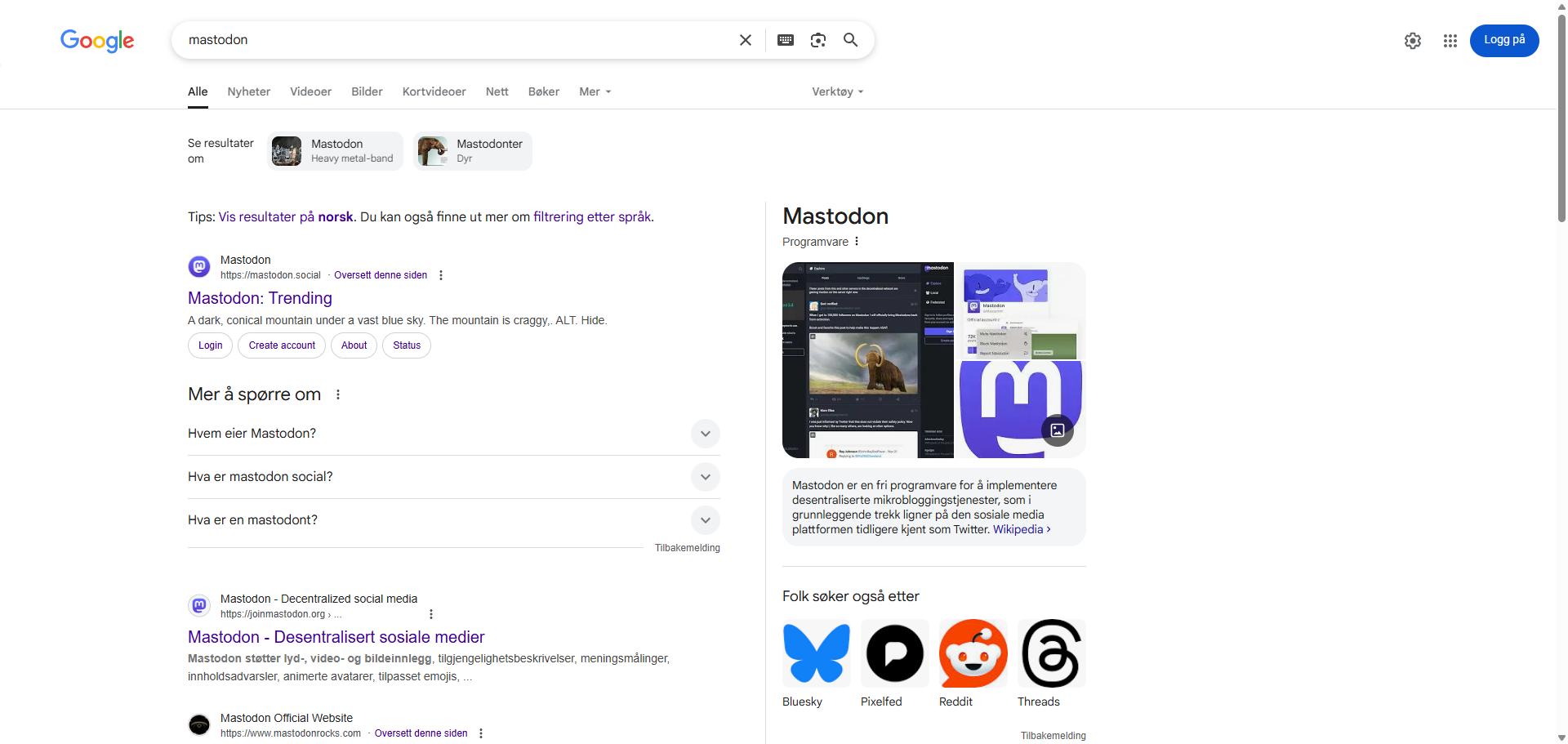
Task: Choose the Mastodonter Dyr chip
Action: [x=473, y=151]
